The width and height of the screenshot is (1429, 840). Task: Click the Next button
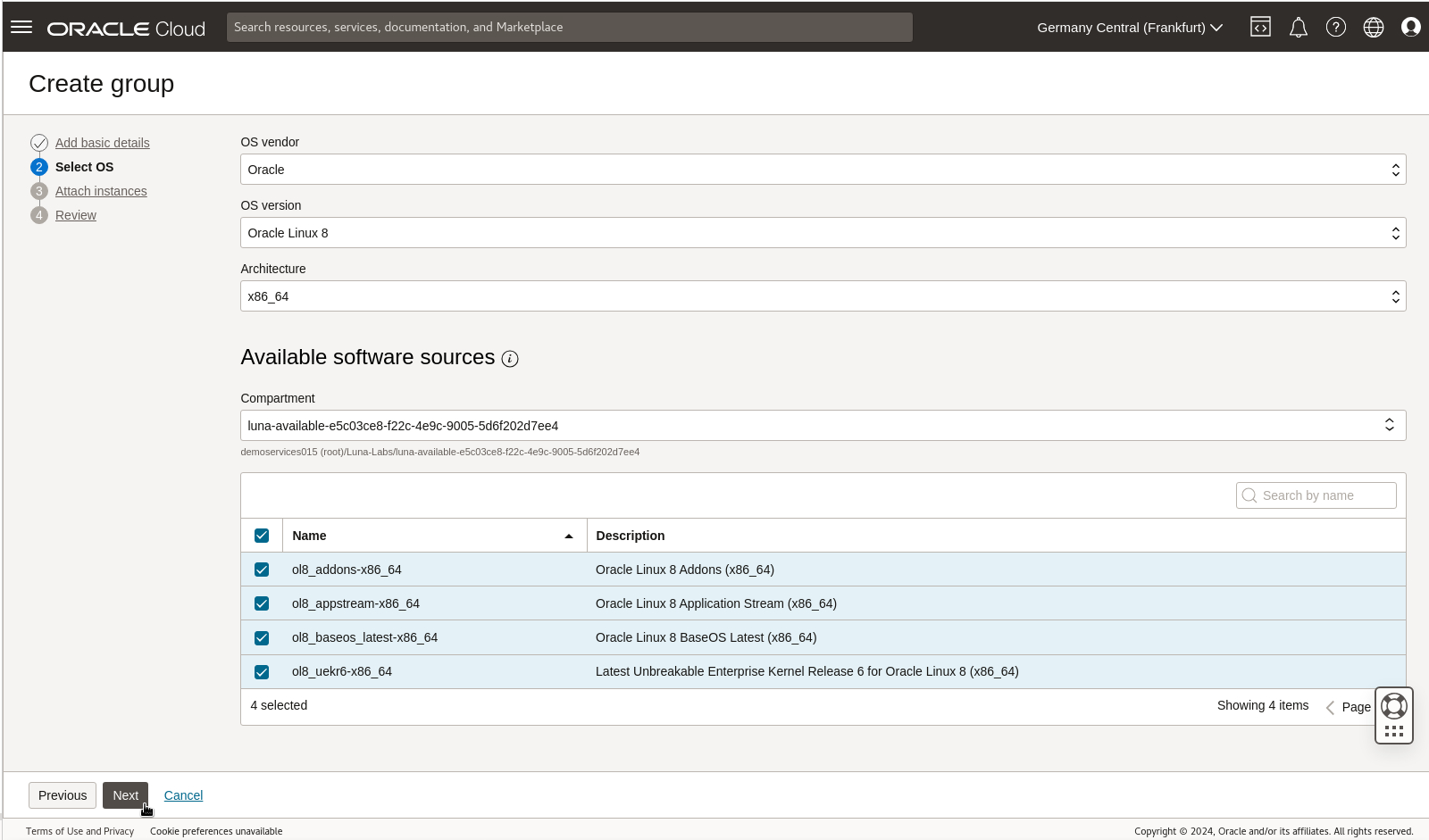point(125,795)
